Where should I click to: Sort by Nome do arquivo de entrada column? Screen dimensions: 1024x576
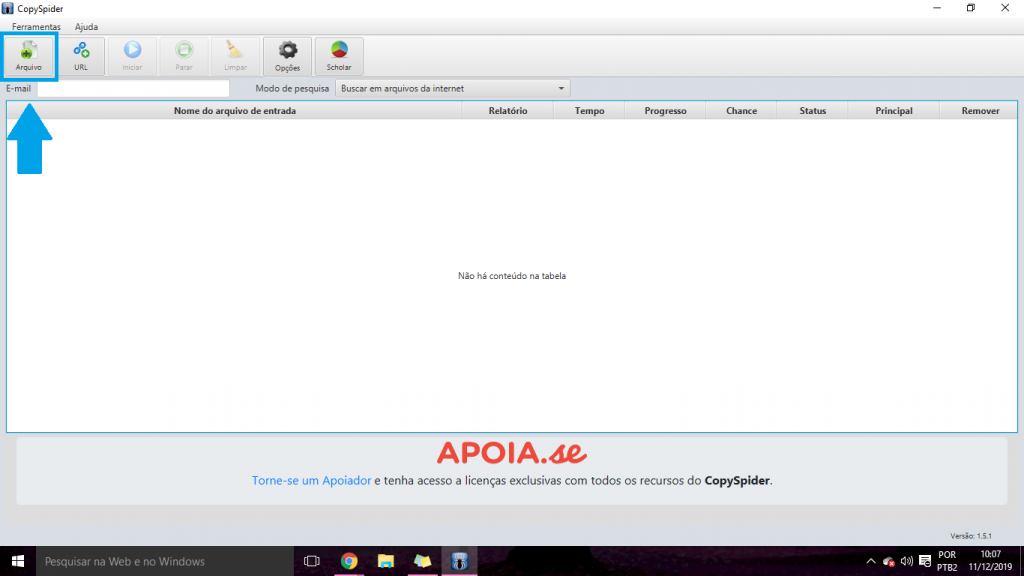point(234,111)
